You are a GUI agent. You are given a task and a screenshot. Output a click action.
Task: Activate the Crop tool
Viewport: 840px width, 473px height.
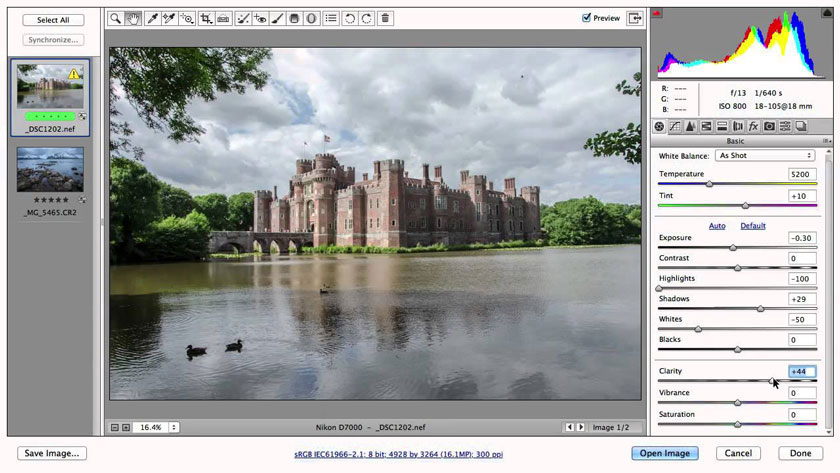click(x=205, y=18)
